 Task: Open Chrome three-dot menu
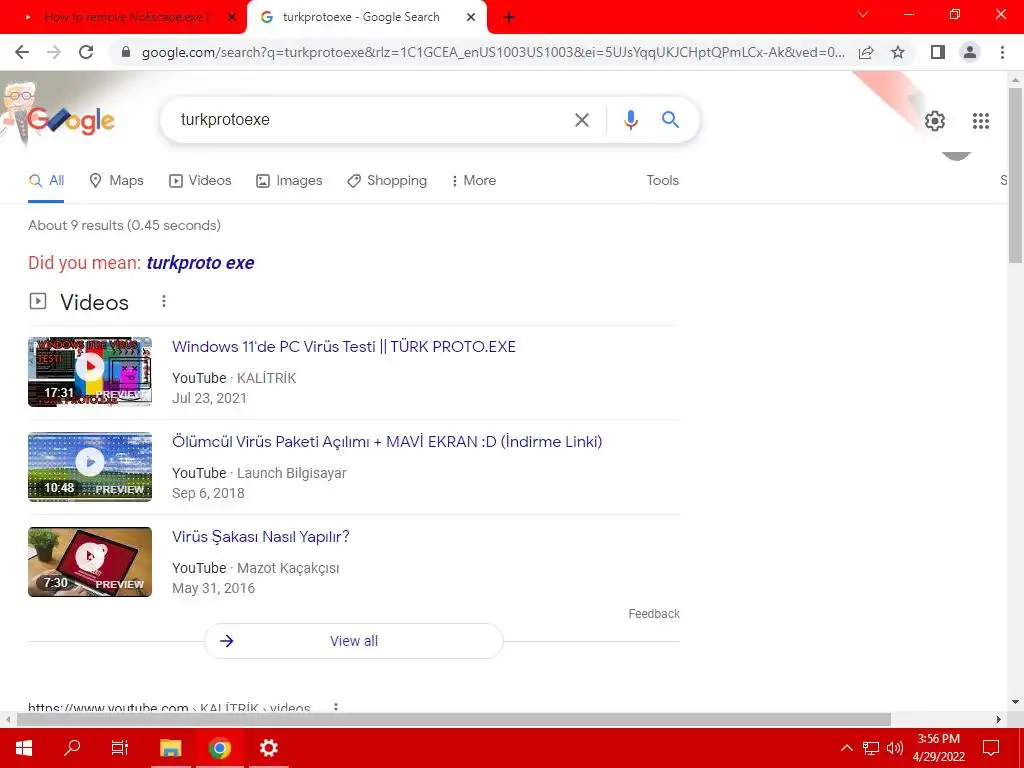pos(1002,52)
